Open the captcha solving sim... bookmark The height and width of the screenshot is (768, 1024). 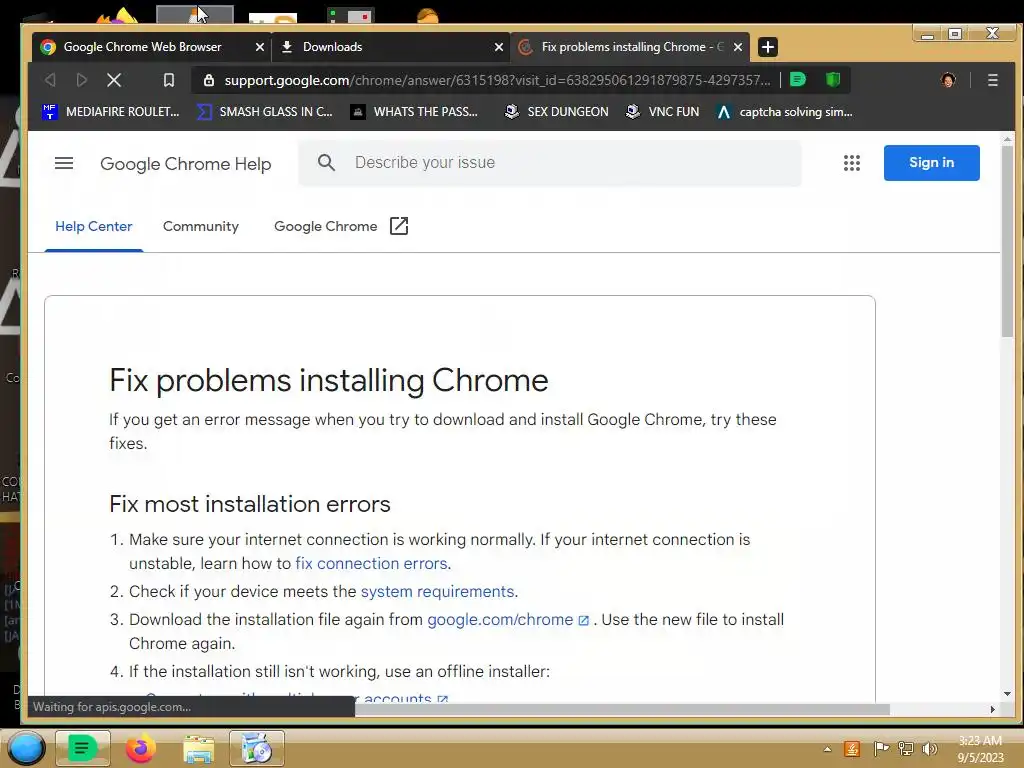(x=784, y=112)
